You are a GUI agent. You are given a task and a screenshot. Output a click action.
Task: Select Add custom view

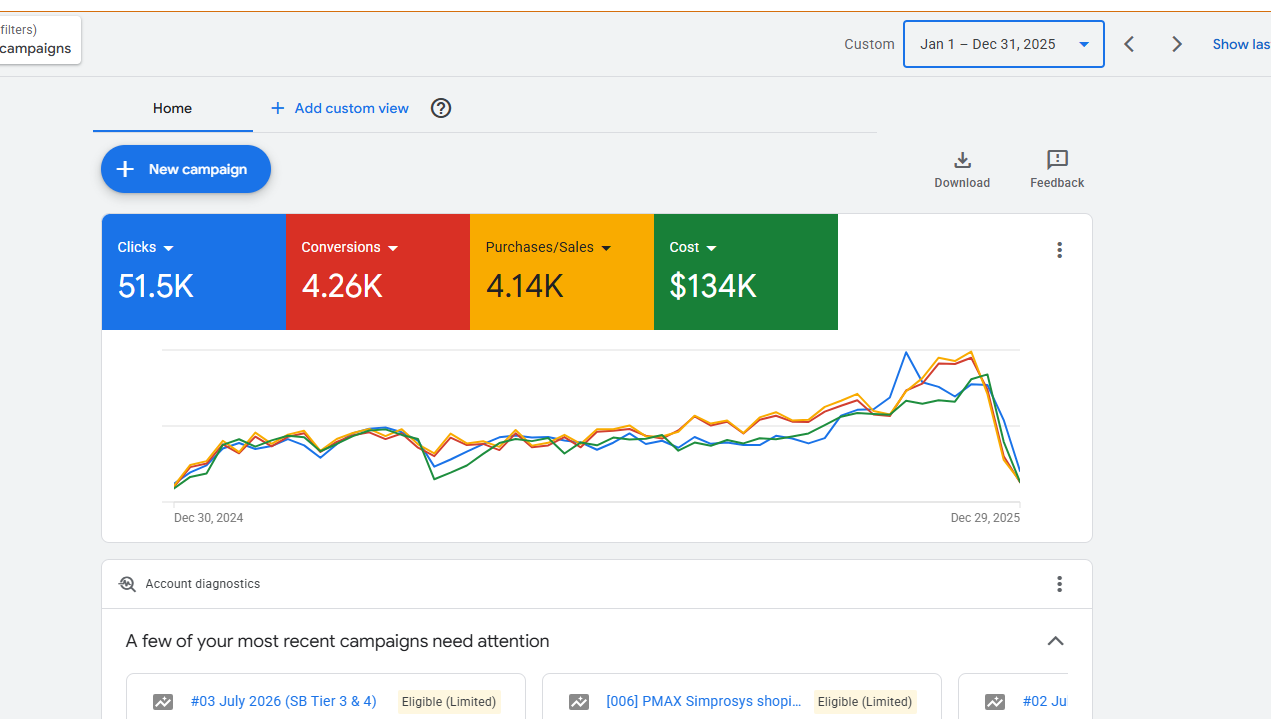[x=340, y=108]
